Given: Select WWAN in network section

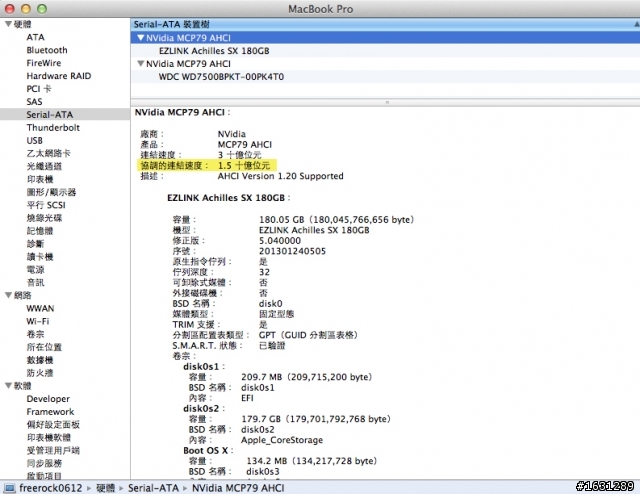Looking at the screenshot, I should [x=40, y=308].
